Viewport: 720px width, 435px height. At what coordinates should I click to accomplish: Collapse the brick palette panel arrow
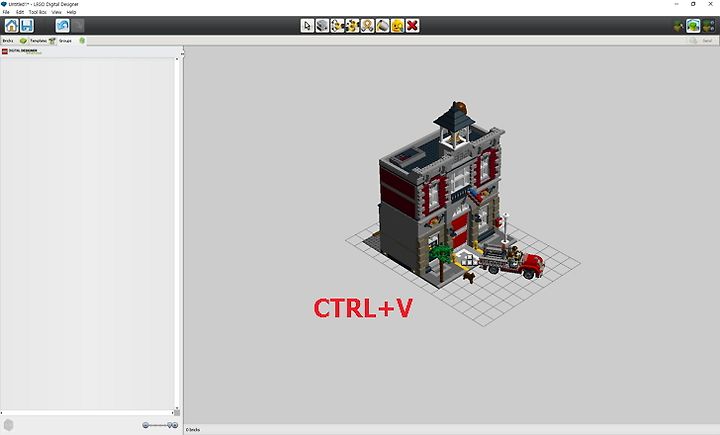182,54
